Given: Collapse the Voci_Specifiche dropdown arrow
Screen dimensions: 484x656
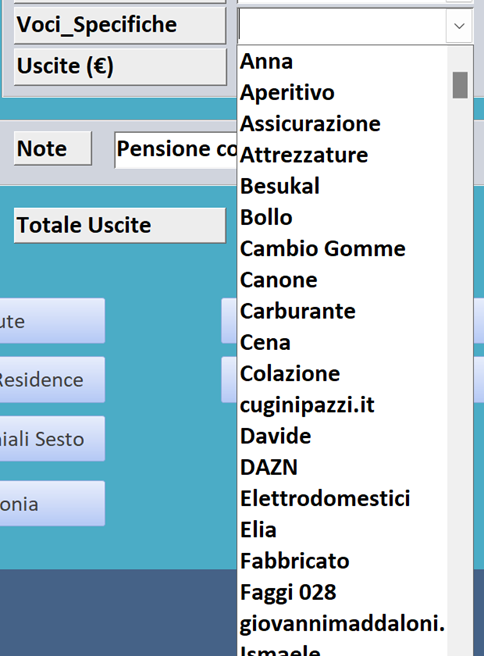Looking at the screenshot, I should (459, 26).
